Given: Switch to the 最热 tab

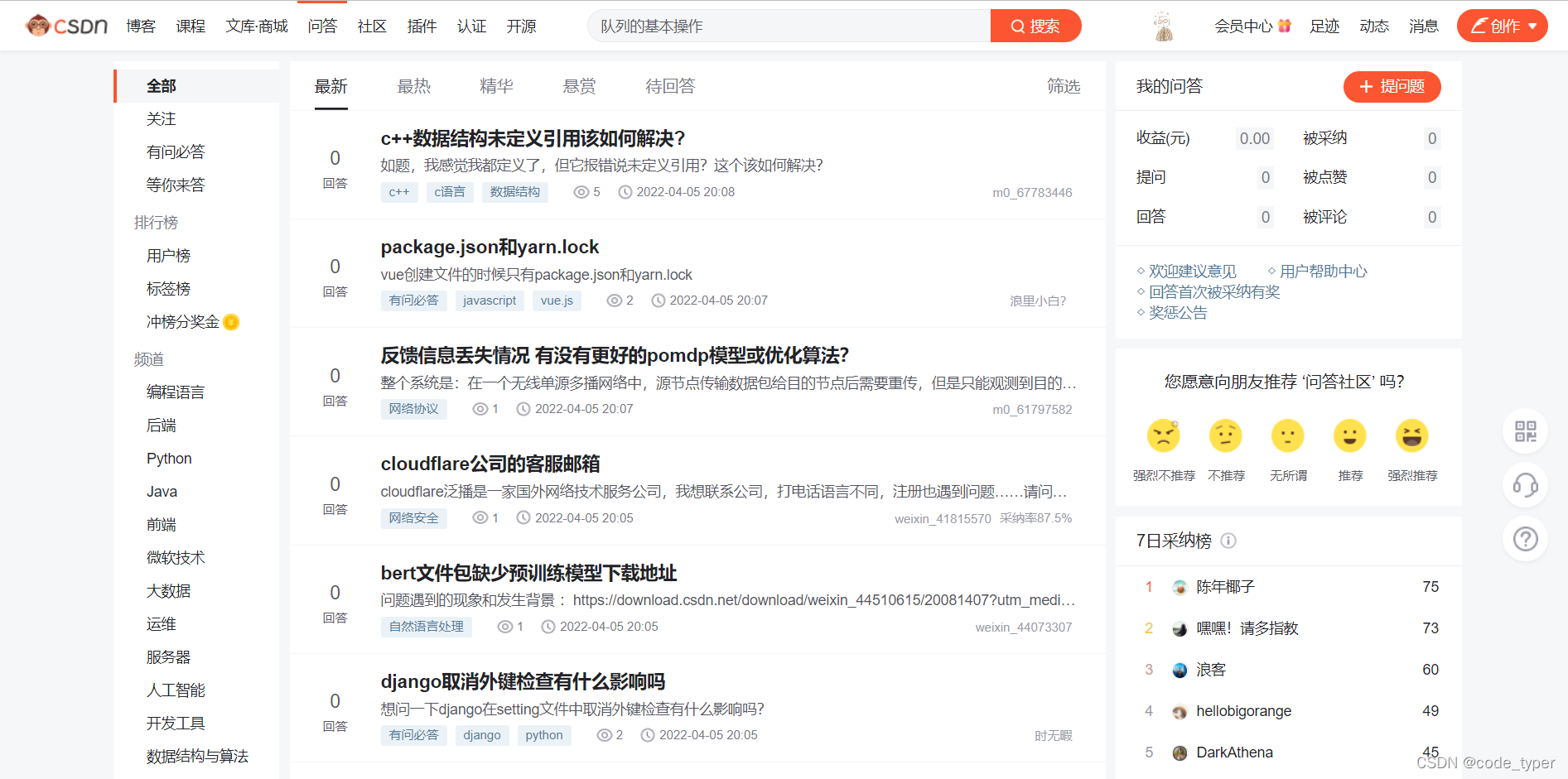Looking at the screenshot, I should coord(414,86).
